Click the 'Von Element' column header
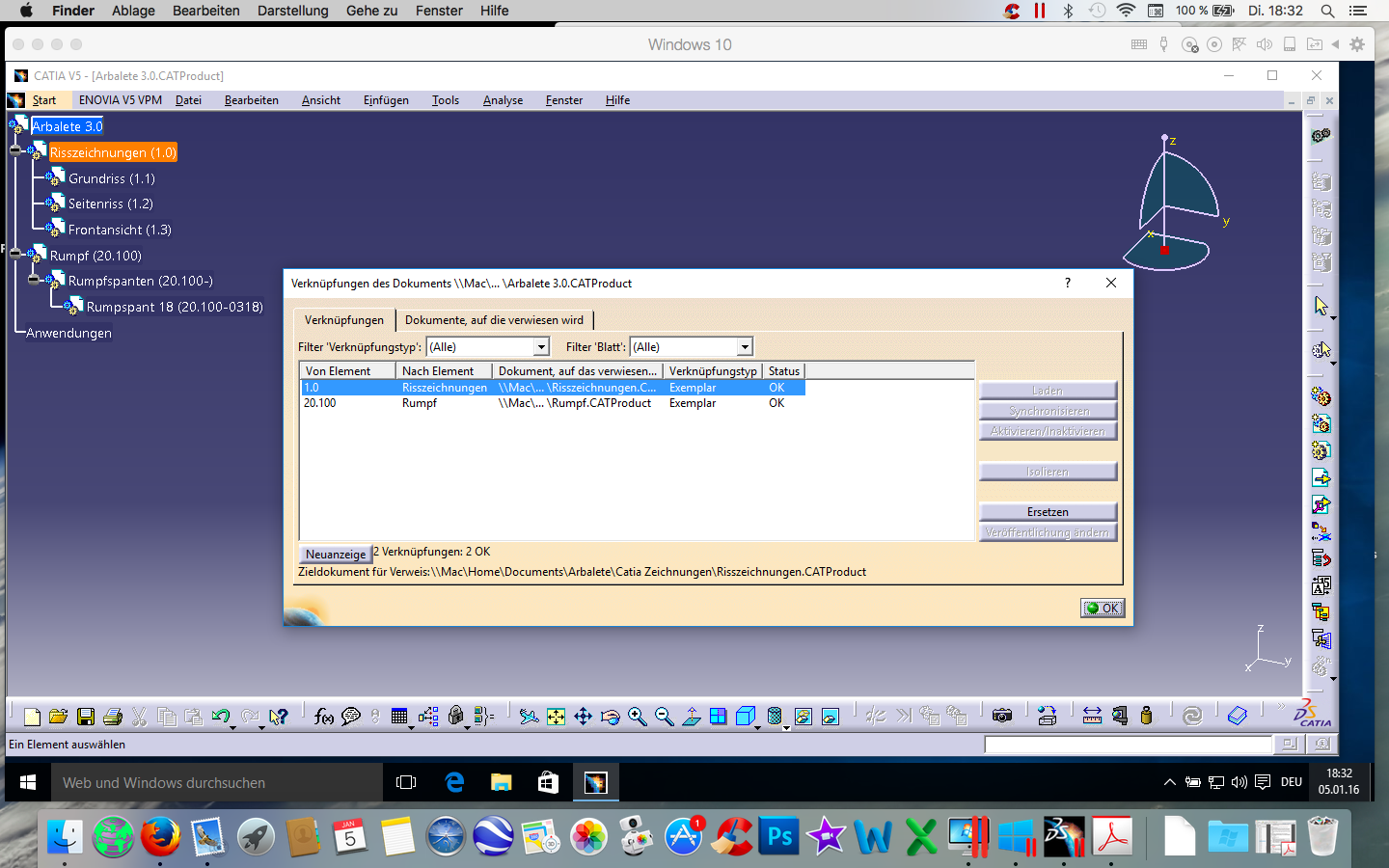 tap(347, 371)
